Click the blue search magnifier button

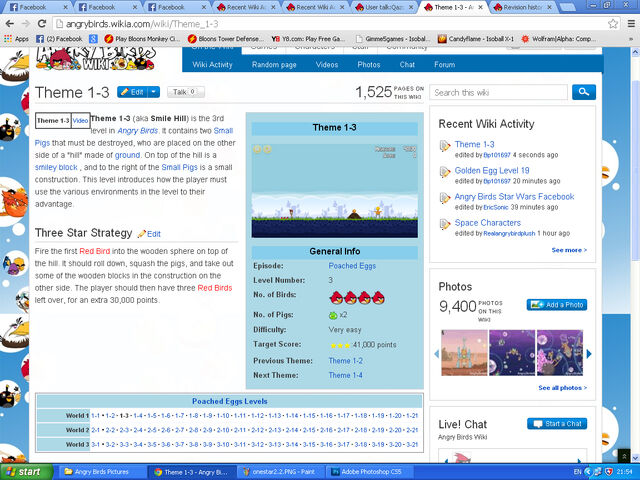pos(584,92)
